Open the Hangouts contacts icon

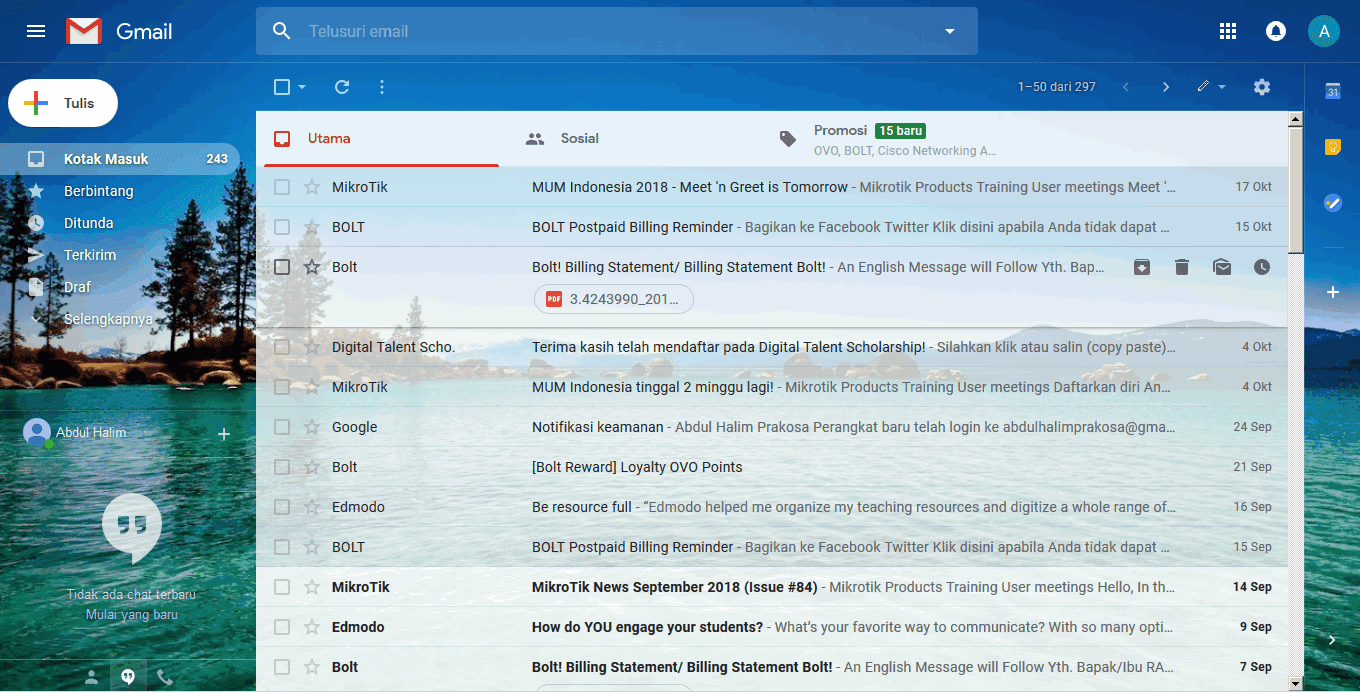91,677
